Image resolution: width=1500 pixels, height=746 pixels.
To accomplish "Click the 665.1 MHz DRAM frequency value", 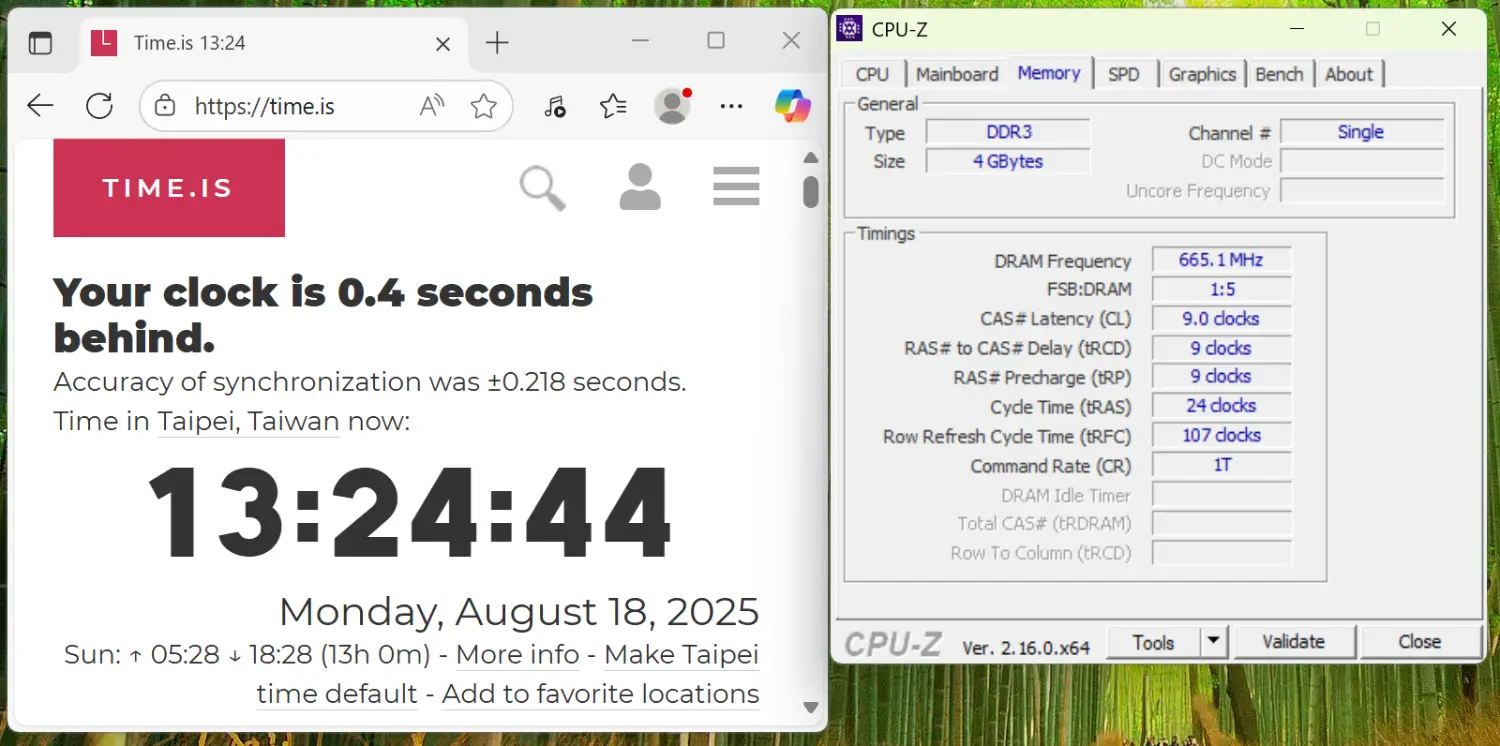I will [x=1221, y=260].
